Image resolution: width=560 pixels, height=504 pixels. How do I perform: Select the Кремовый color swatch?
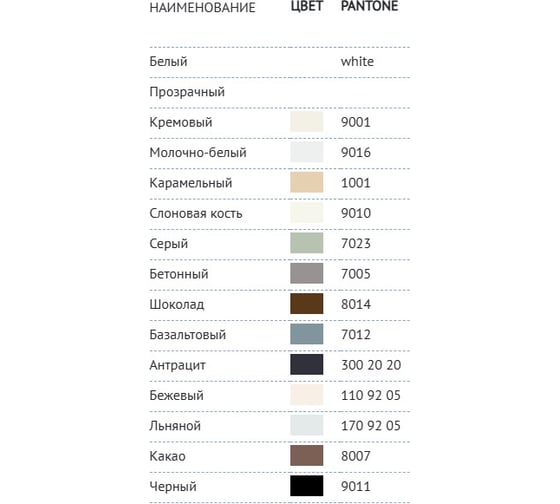306,122
